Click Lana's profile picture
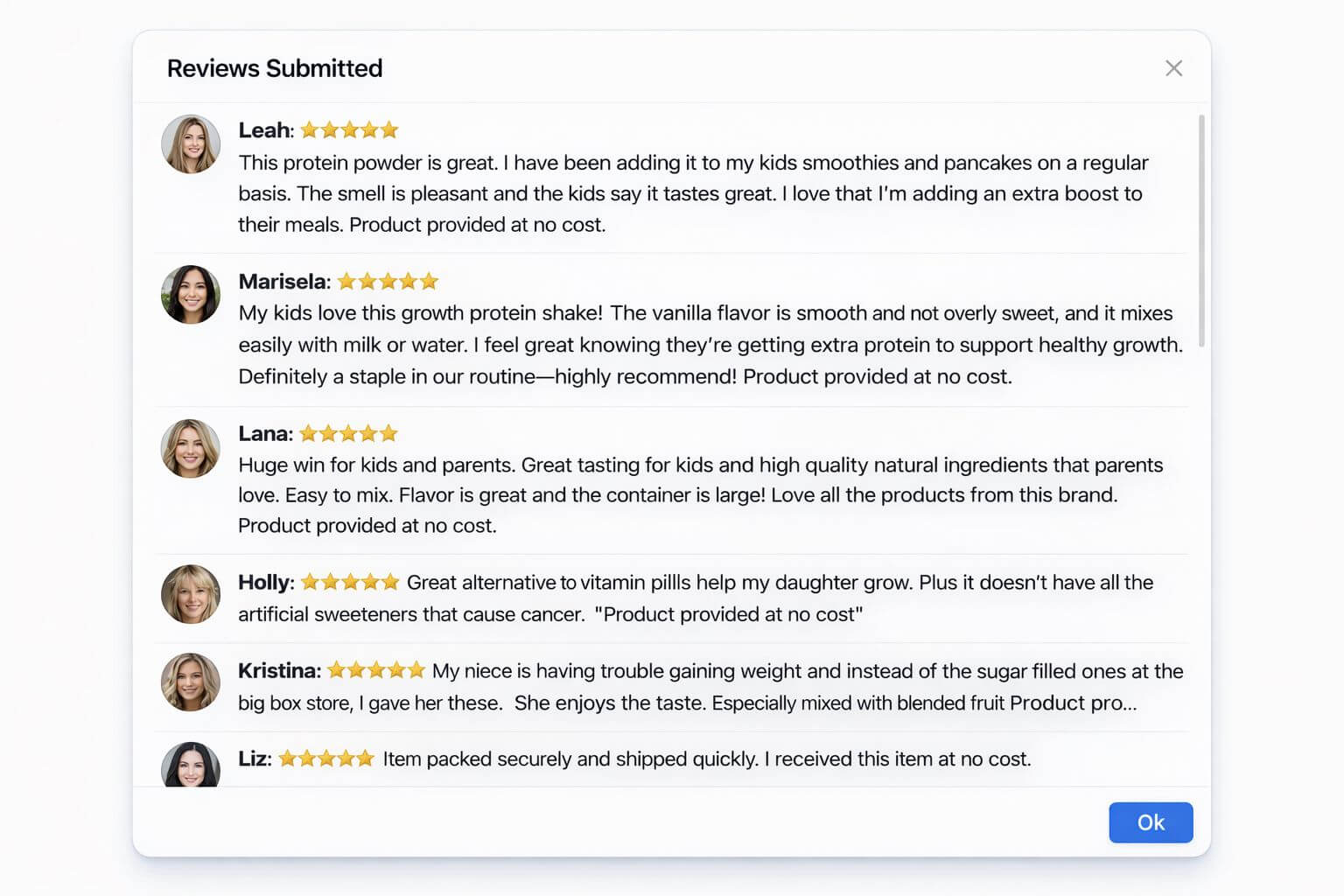The width and height of the screenshot is (1344, 896). pyautogui.click(x=190, y=449)
